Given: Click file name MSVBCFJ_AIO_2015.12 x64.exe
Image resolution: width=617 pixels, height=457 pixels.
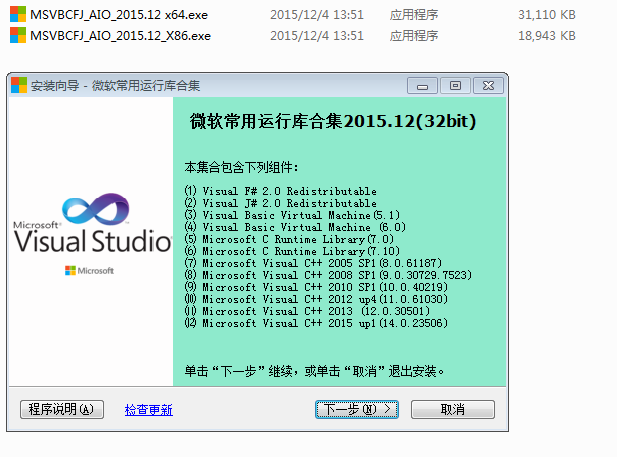Looking at the screenshot, I should pos(119,15).
